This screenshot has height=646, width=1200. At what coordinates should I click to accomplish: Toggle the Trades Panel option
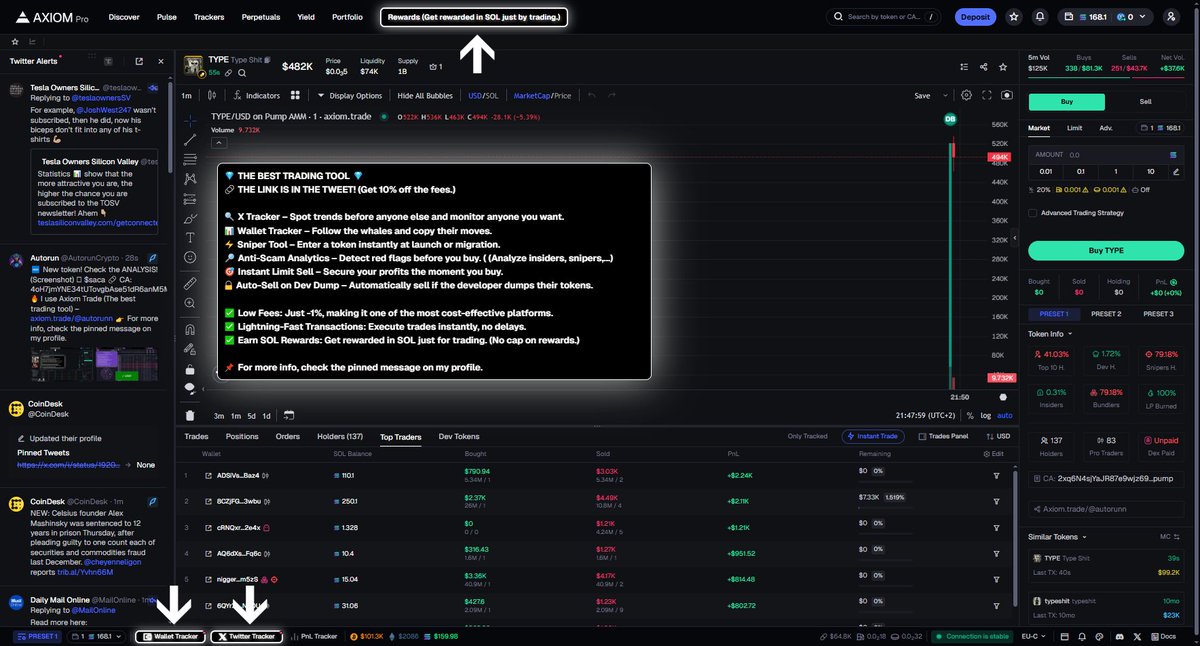point(943,436)
